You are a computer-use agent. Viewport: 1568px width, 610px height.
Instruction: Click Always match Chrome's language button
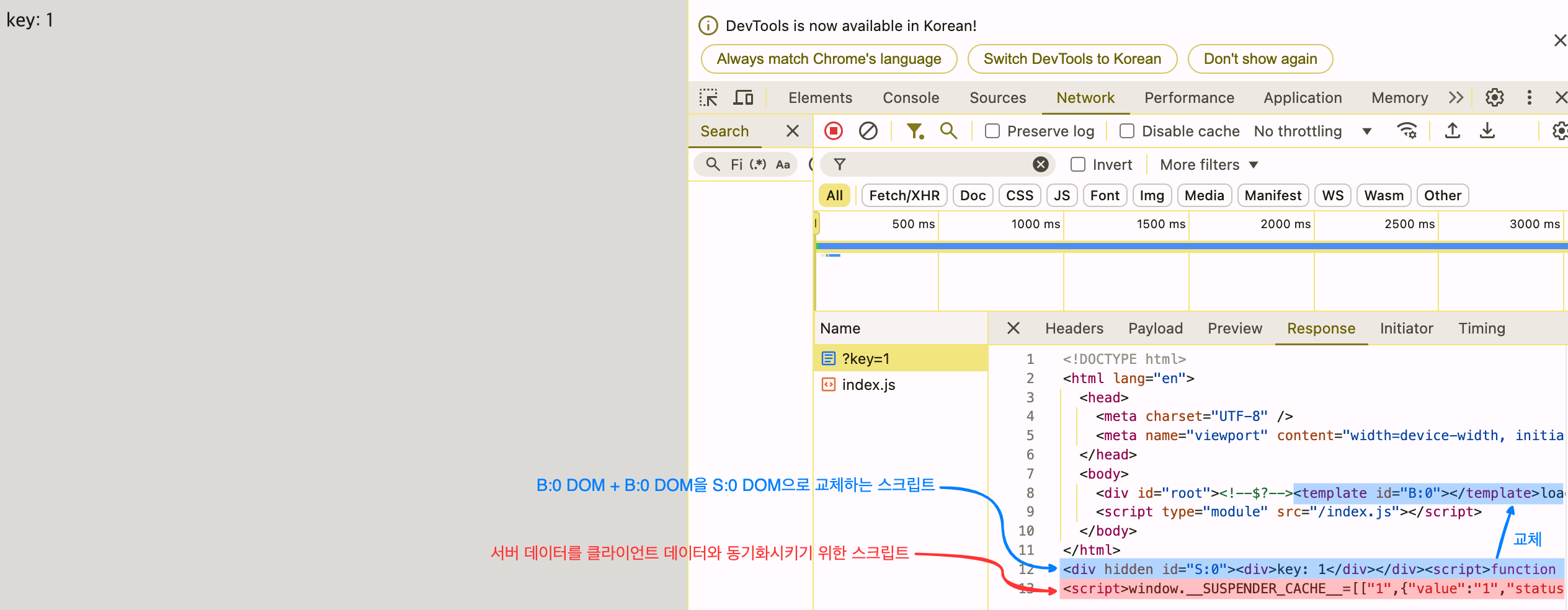[829, 59]
